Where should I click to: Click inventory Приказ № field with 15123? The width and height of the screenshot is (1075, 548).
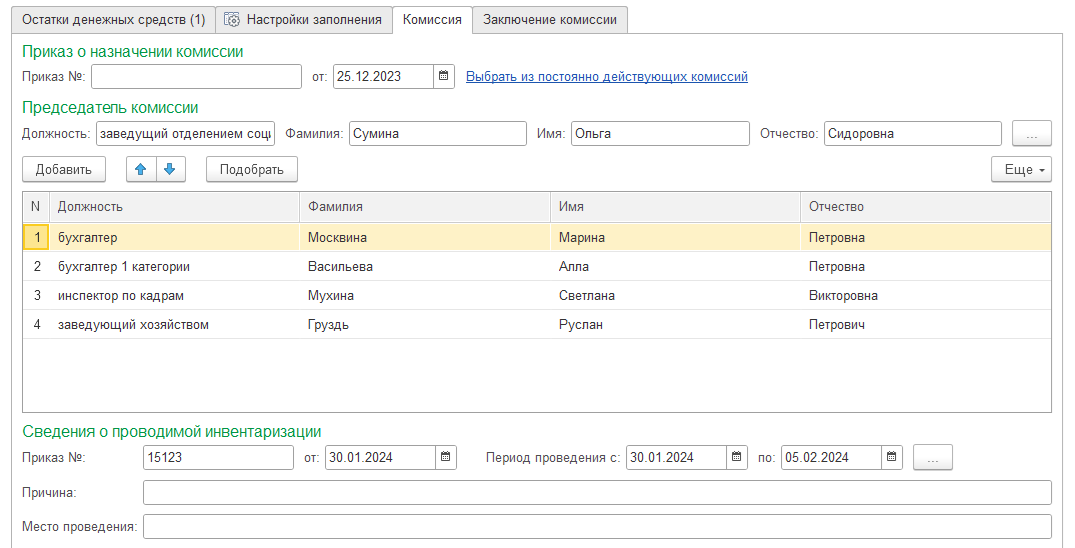click(218, 457)
